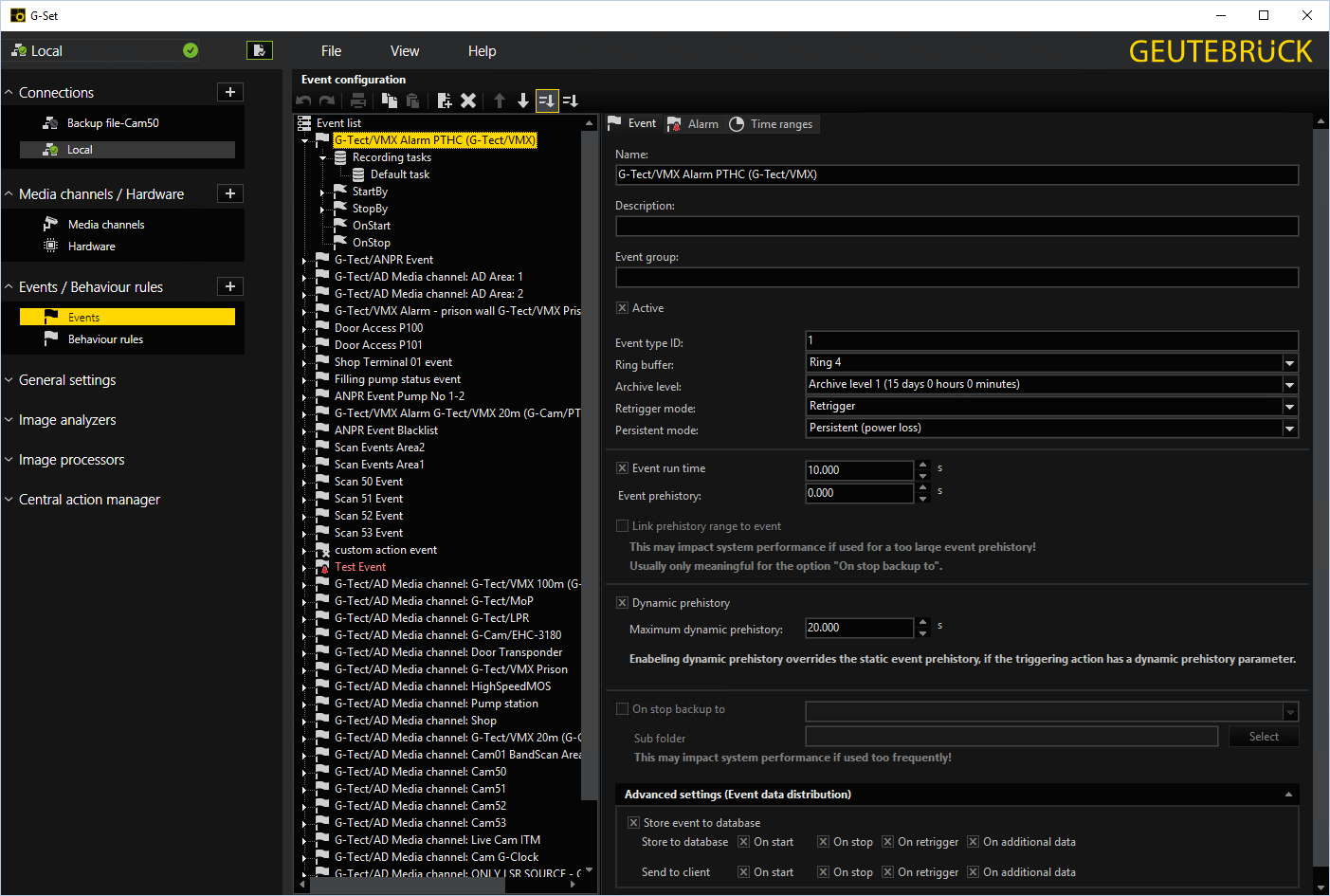
Task: Open the Ring buffer dropdown
Action: pyautogui.click(x=1289, y=363)
